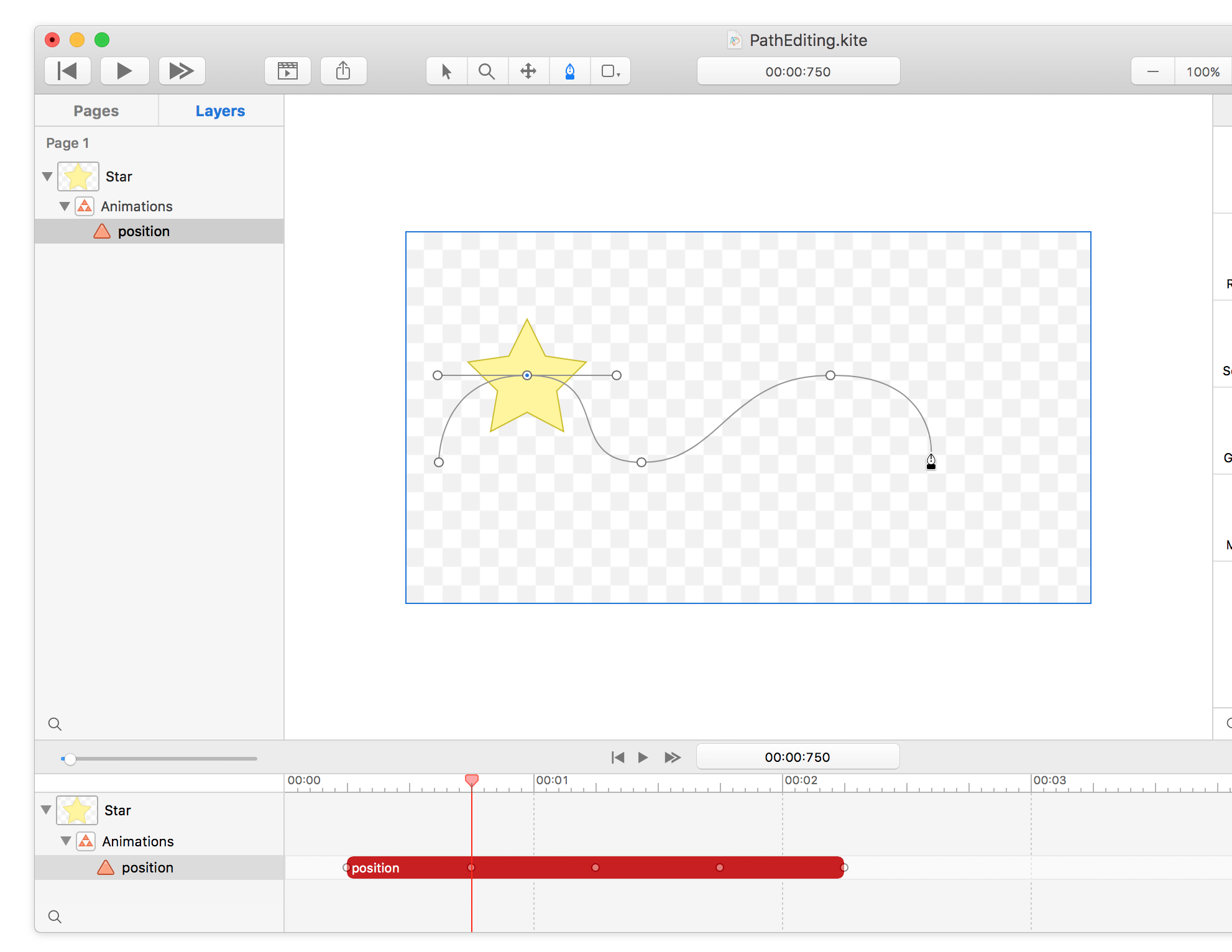Play animation from timeline controls
This screenshot has width=1232, height=952.
tap(643, 757)
